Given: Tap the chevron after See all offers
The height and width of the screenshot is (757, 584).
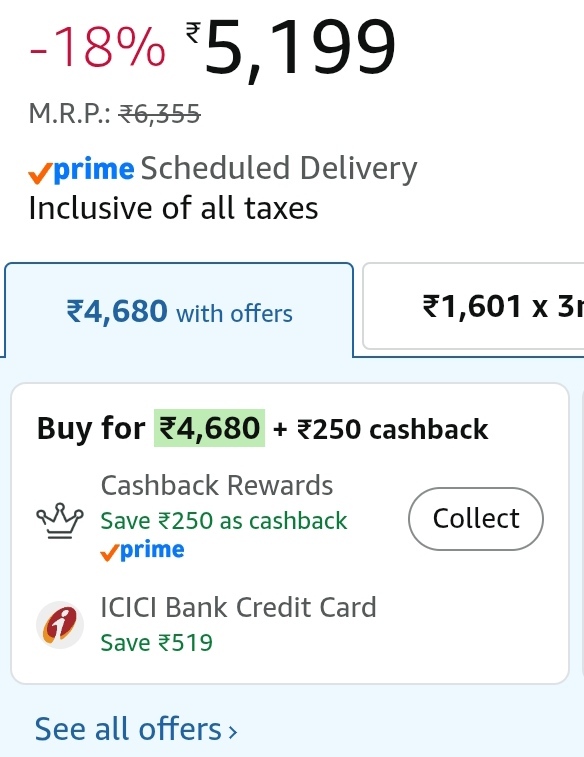Looking at the screenshot, I should pos(233,731).
